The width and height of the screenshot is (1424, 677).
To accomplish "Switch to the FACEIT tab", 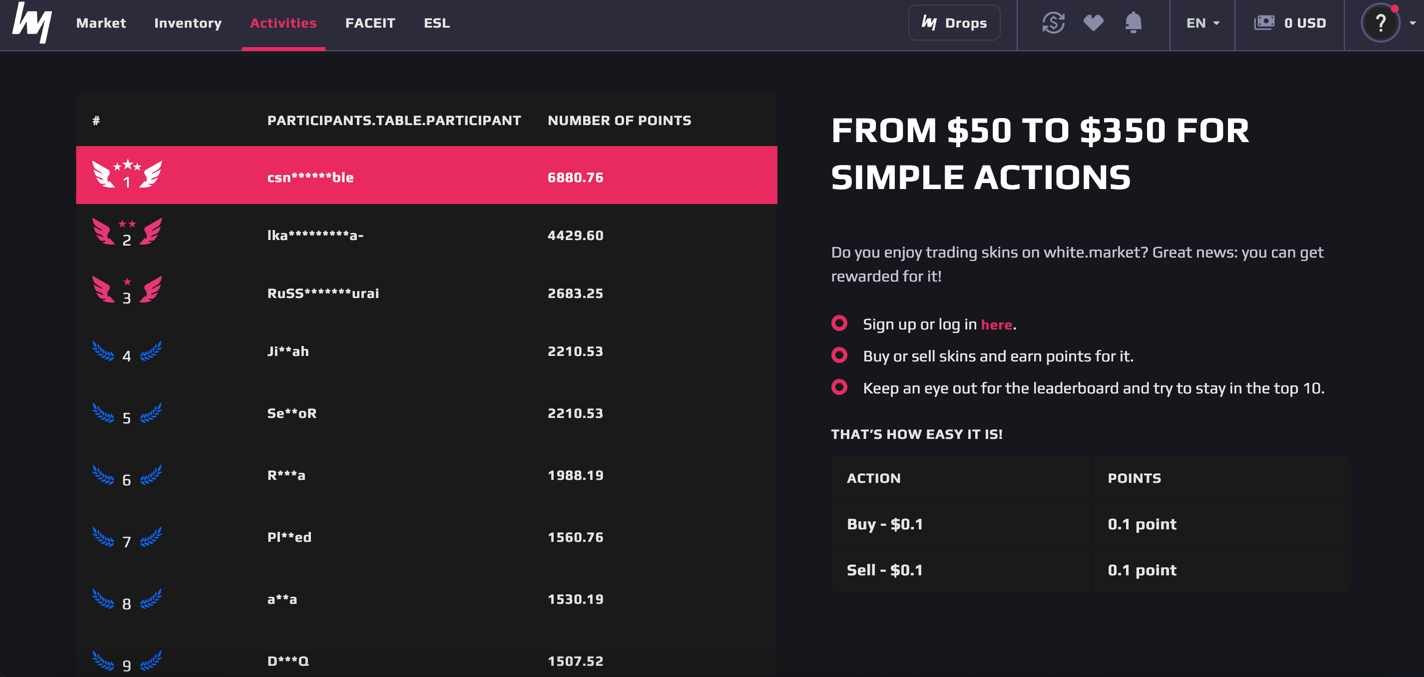I will pos(370,23).
